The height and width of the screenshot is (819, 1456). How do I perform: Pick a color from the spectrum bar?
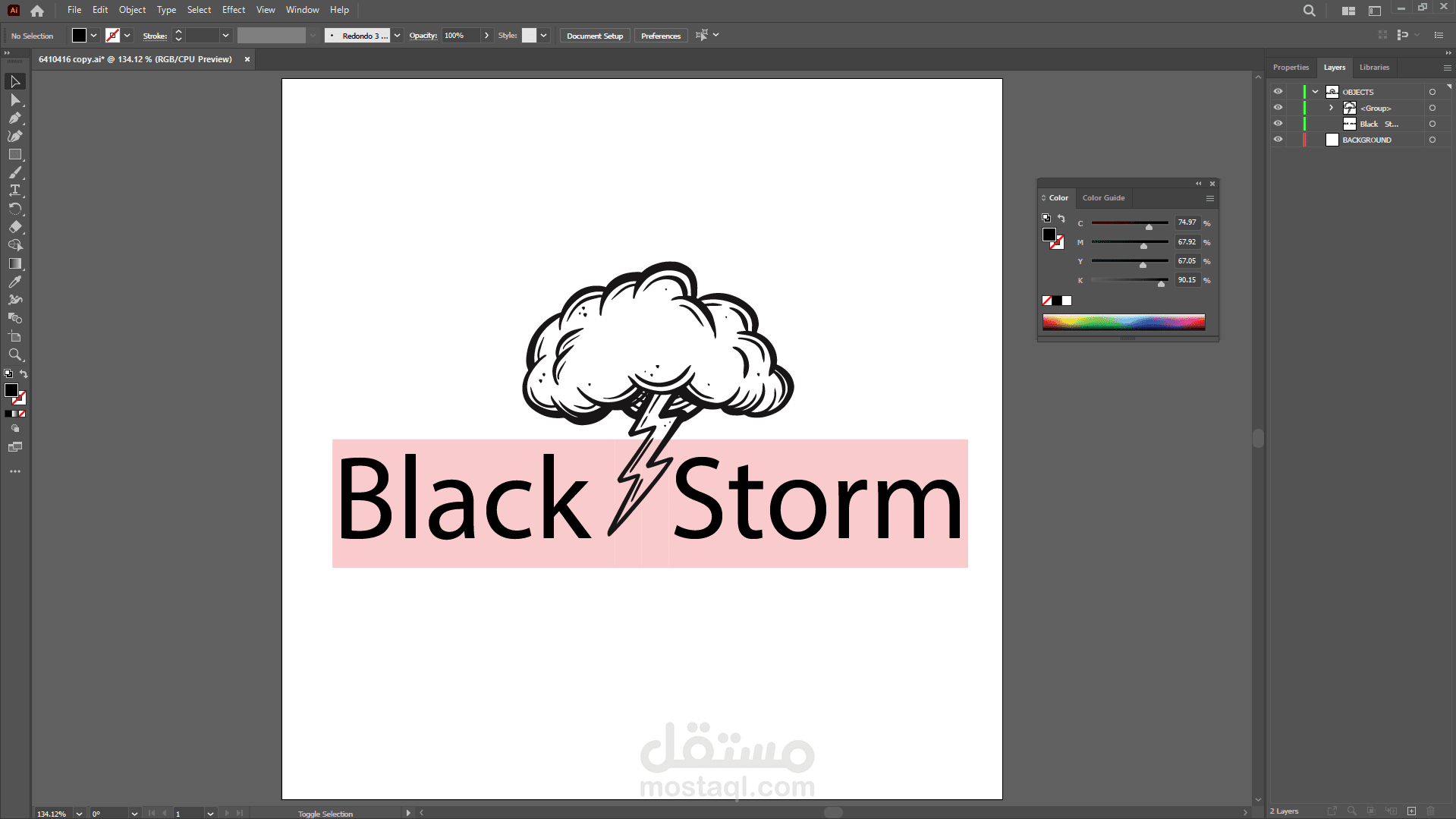(x=1124, y=323)
